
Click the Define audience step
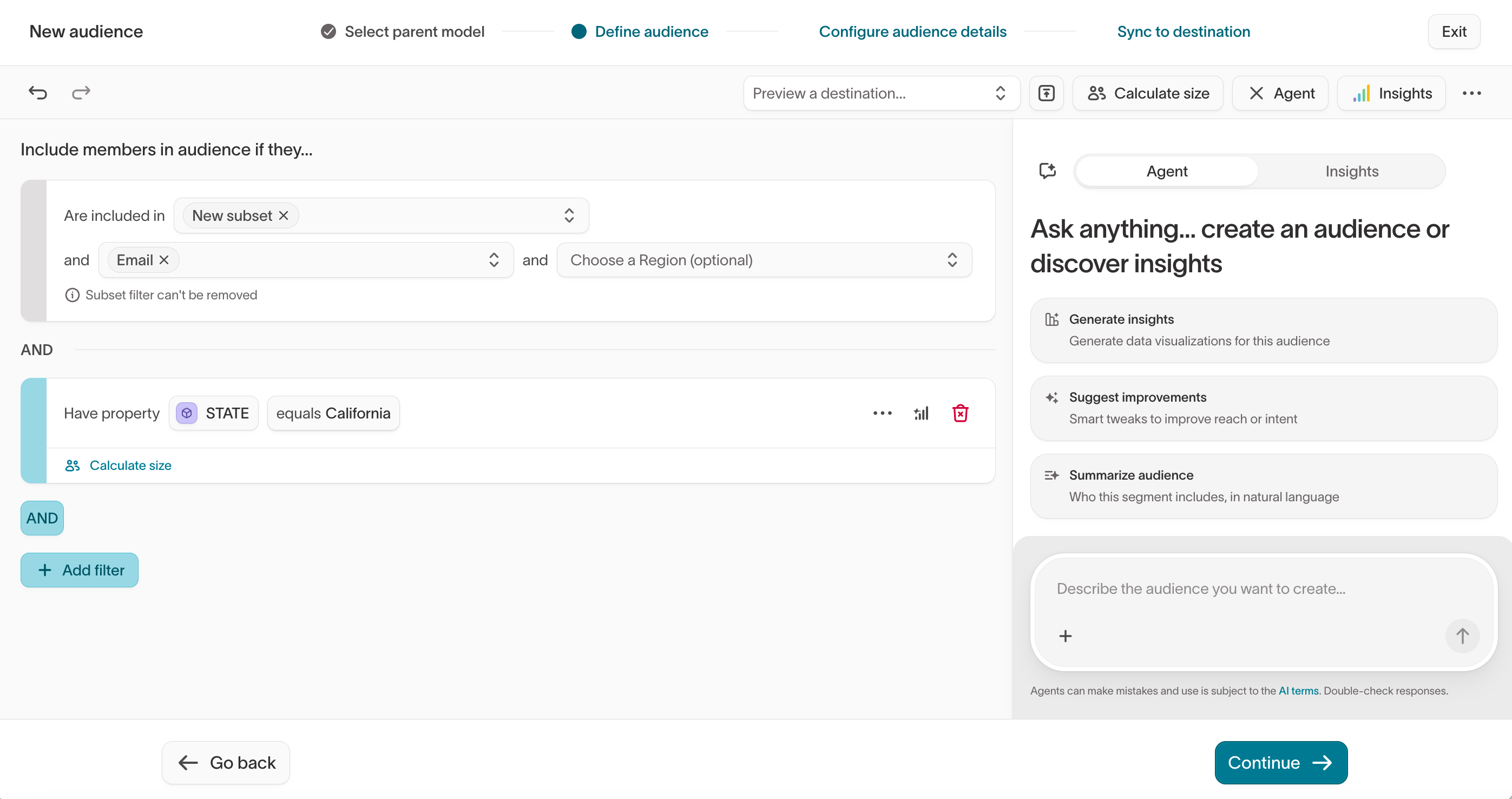click(x=640, y=32)
